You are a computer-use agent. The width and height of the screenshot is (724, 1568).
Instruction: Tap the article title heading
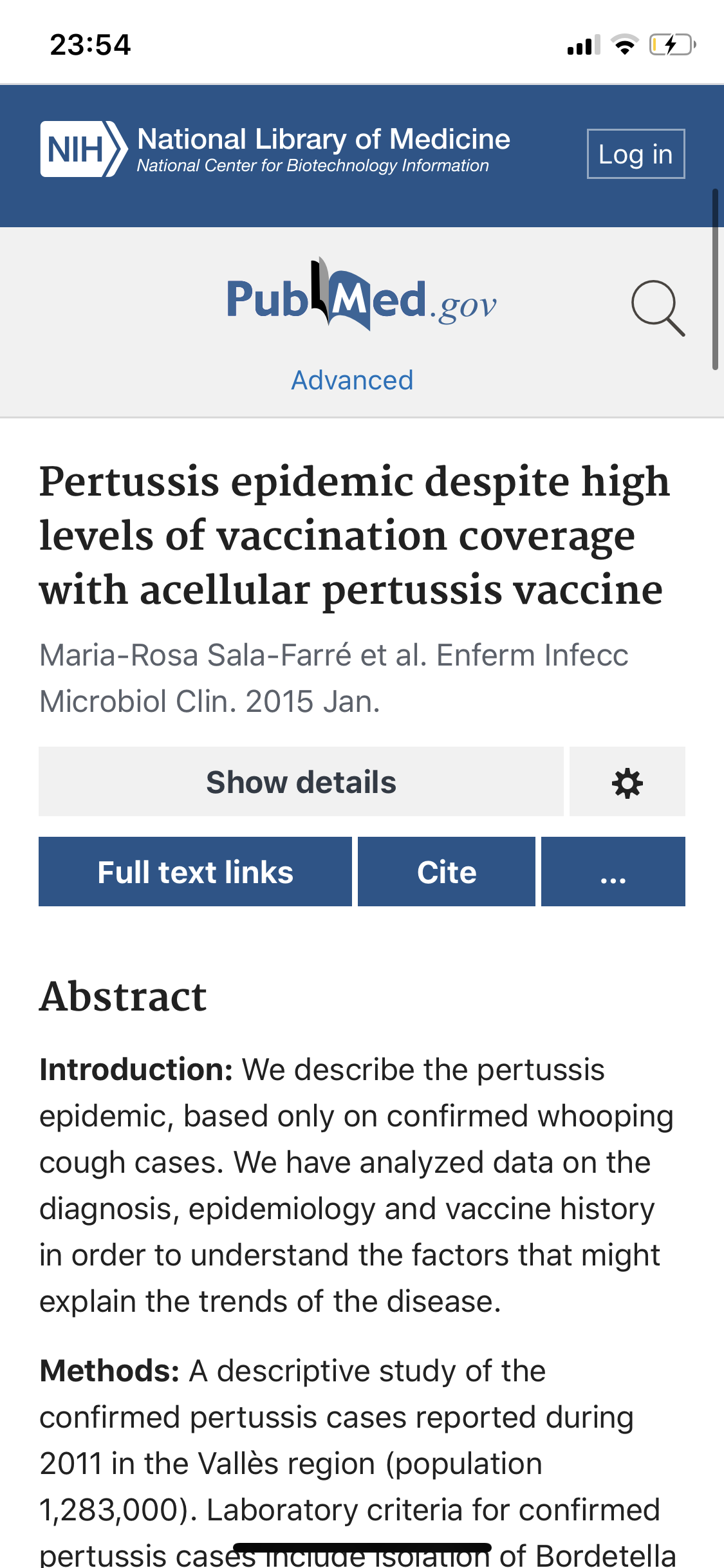[x=354, y=536]
